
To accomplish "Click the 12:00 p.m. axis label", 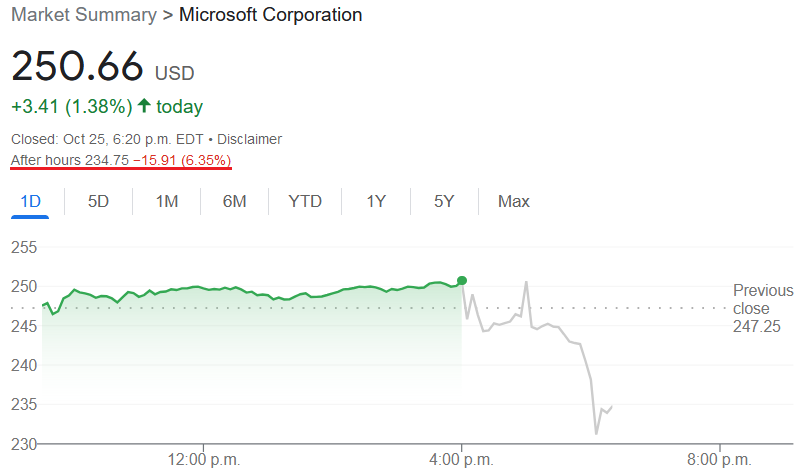I will tap(204, 459).
